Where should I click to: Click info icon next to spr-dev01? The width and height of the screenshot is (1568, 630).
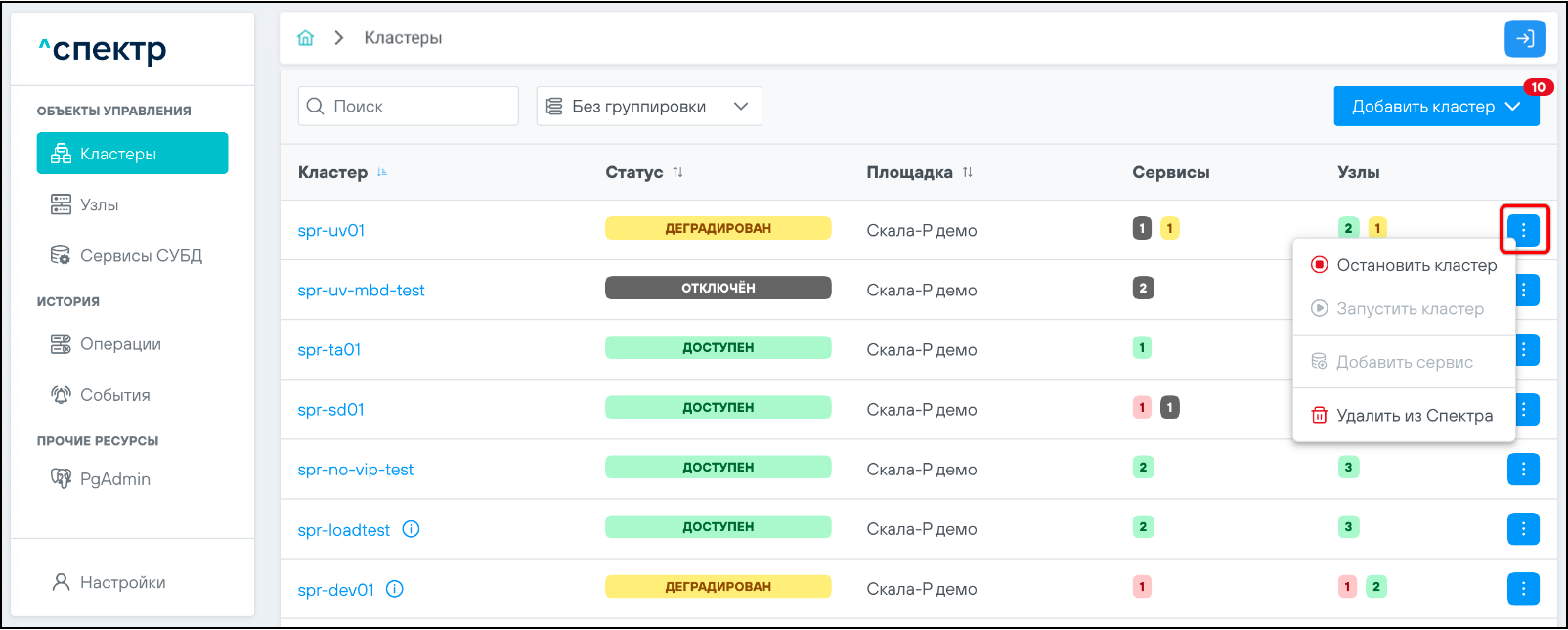pos(395,589)
